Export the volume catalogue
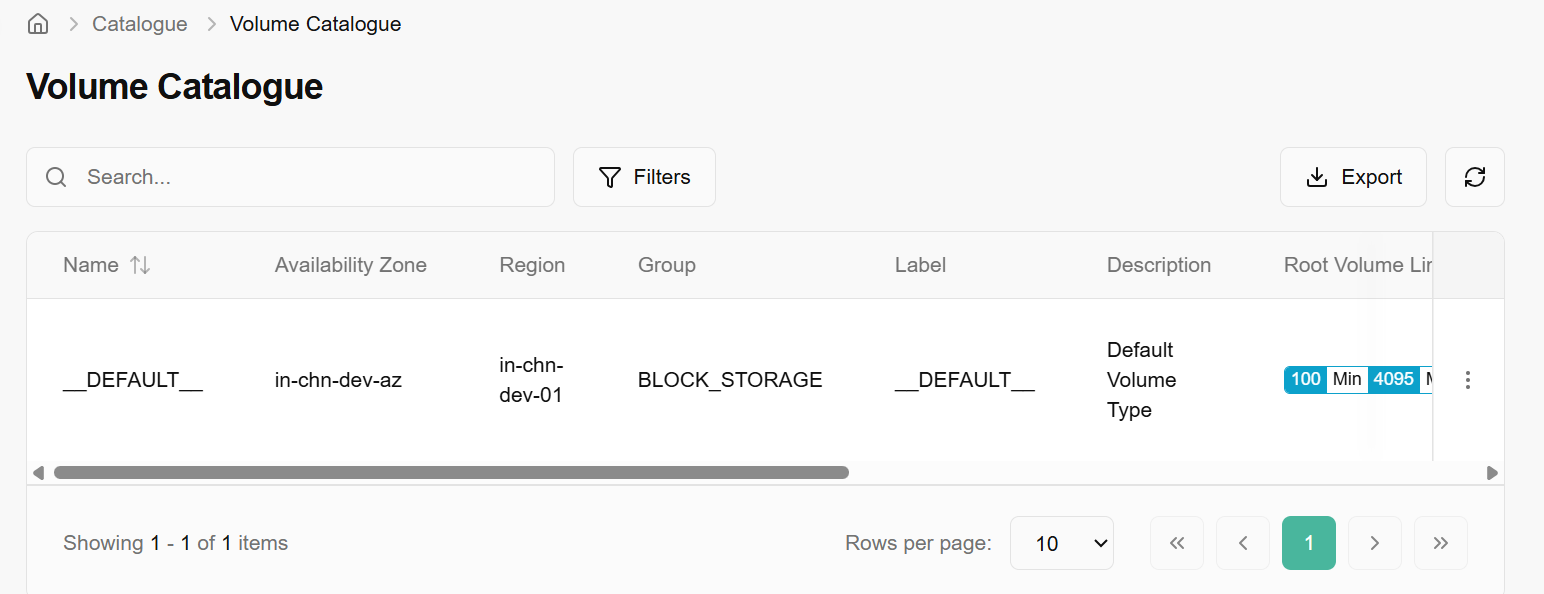1544x594 pixels. click(1353, 177)
